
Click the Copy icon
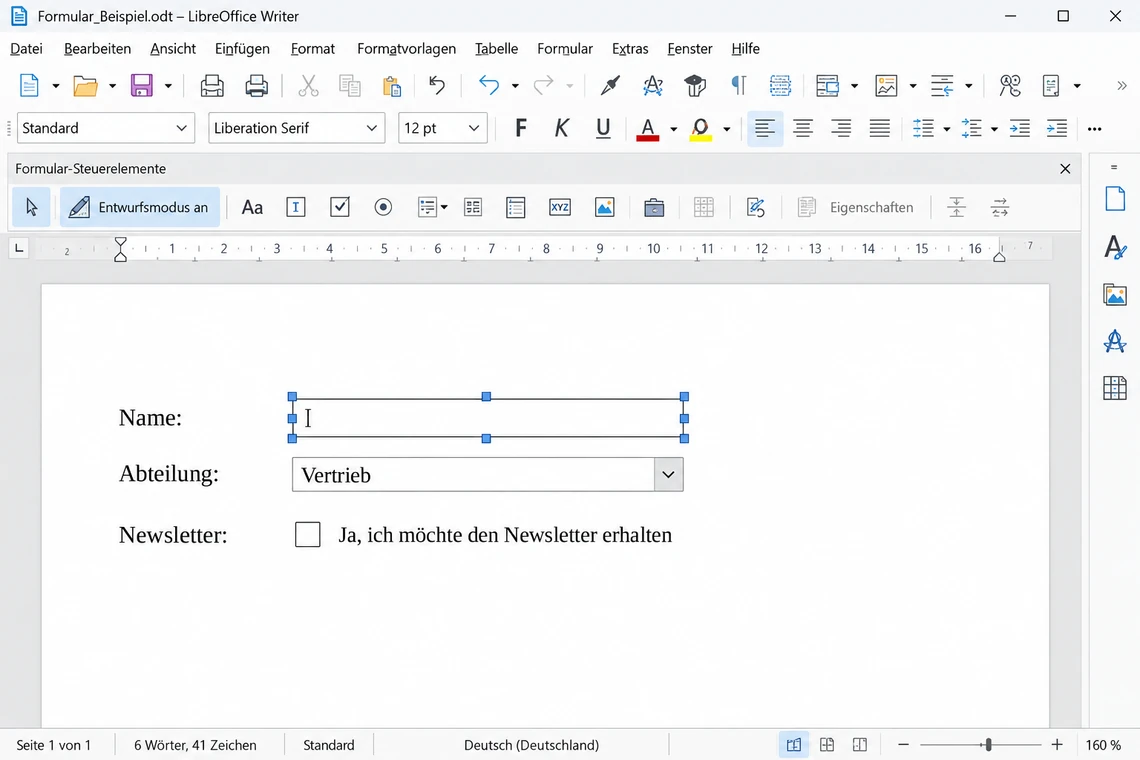350,86
